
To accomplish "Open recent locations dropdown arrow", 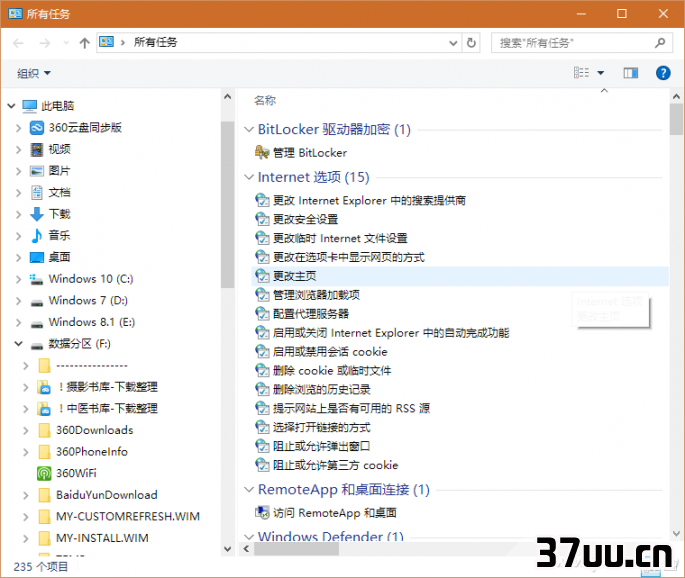I will coord(66,43).
